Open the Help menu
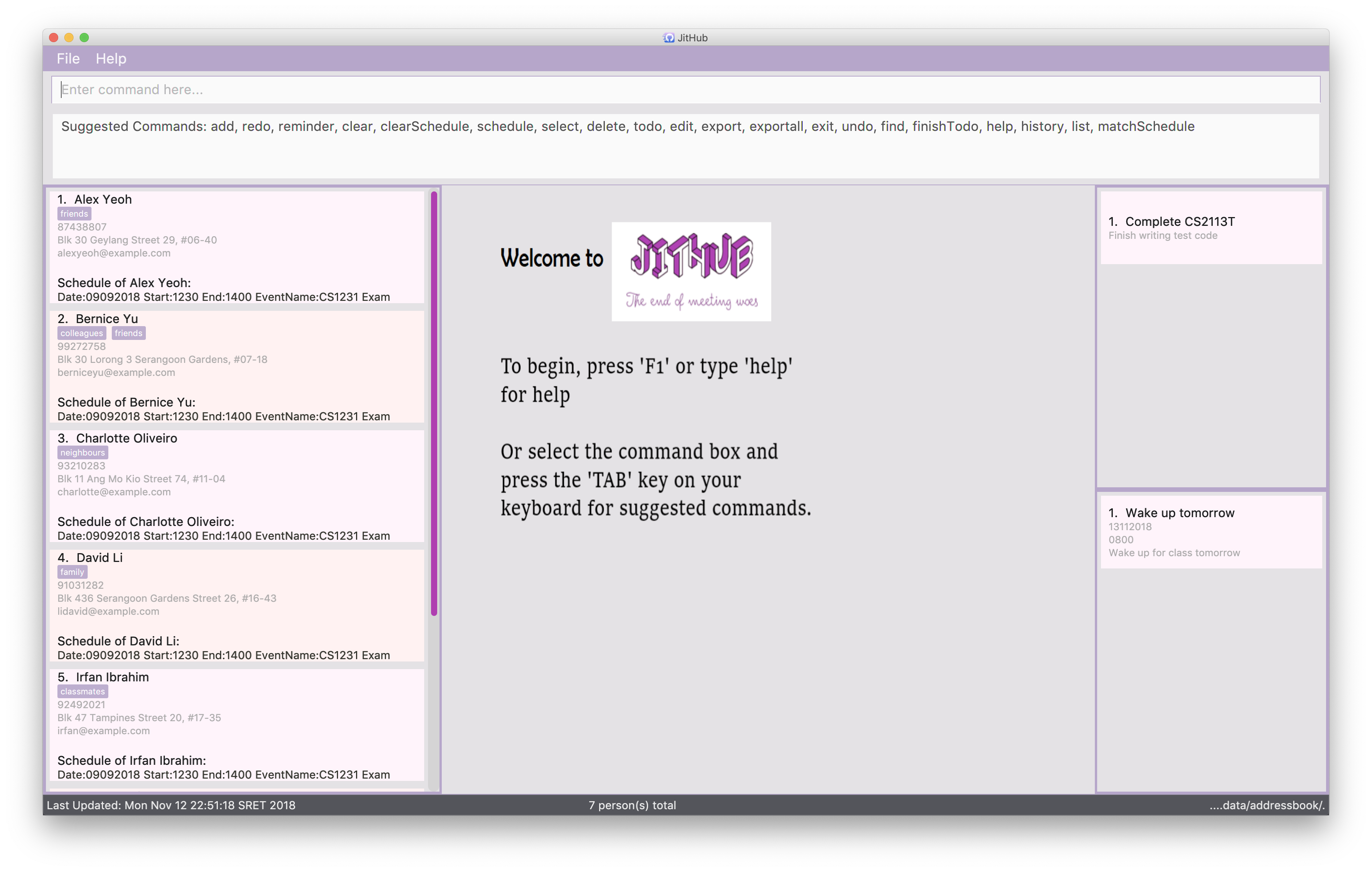The width and height of the screenshot is (1372, 872). coord(111,59)
